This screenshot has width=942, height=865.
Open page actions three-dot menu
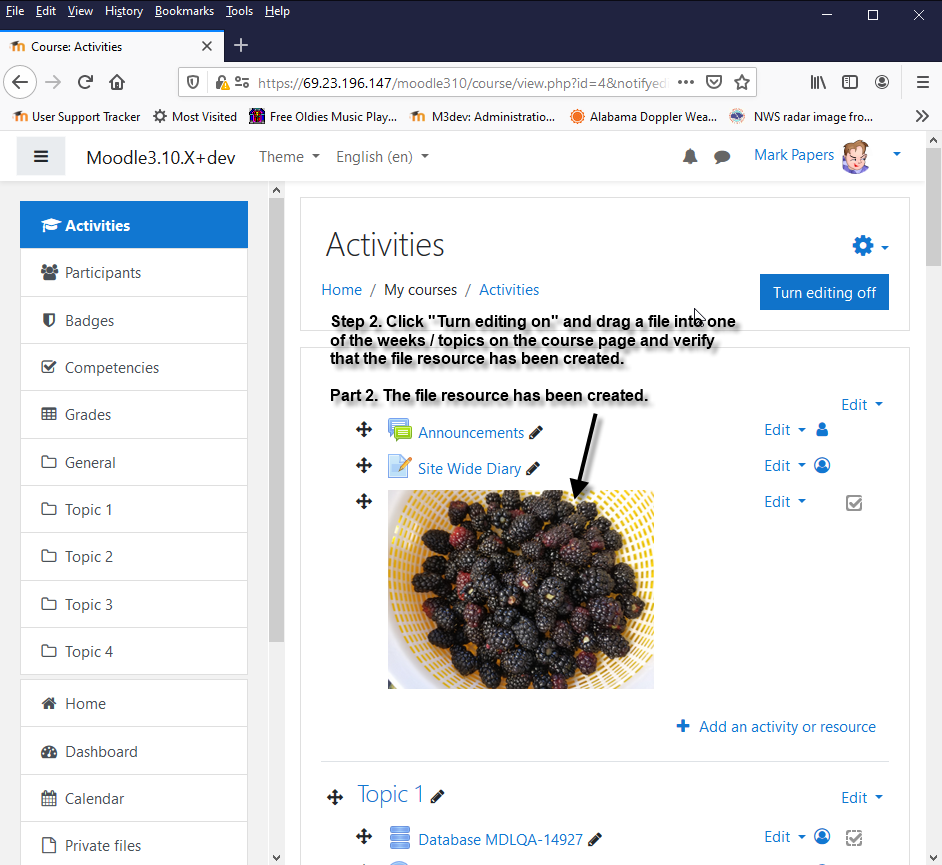[685, 82]
